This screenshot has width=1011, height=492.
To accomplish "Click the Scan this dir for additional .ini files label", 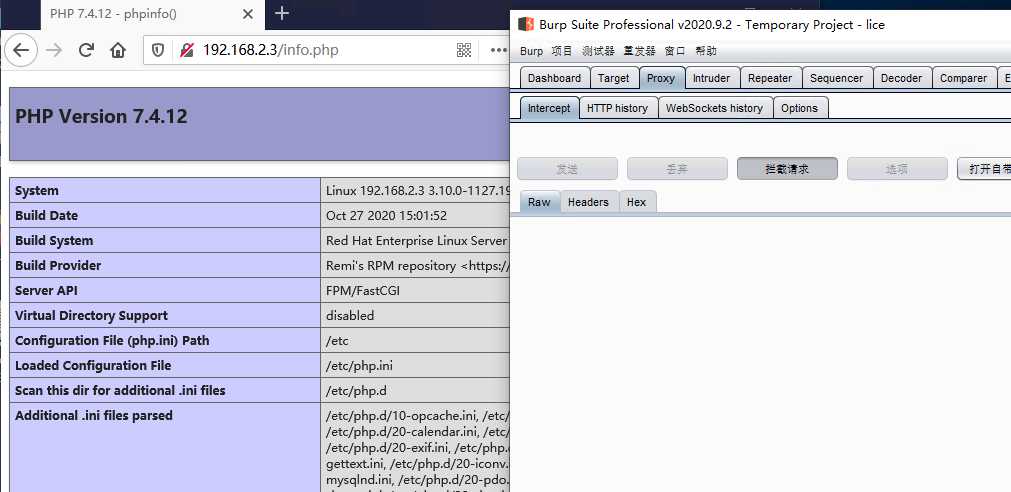I will [120, 391].
